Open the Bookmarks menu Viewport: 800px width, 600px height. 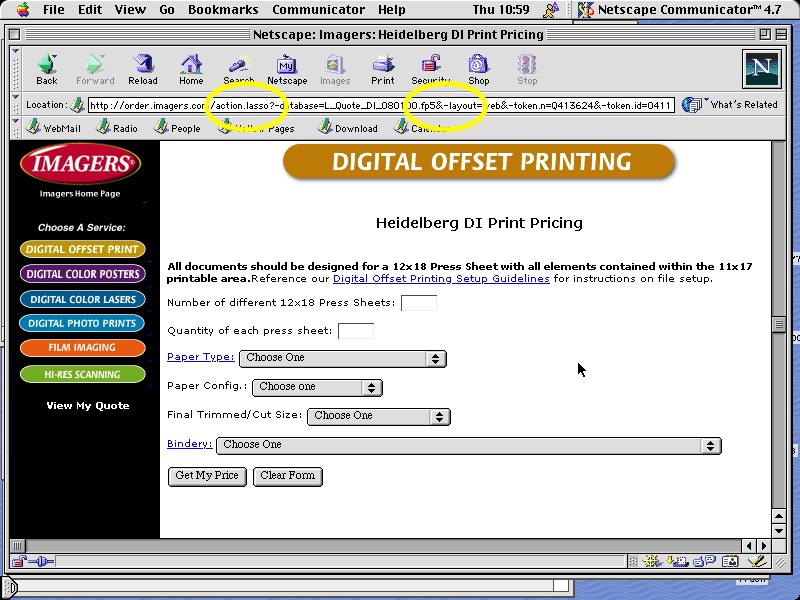[223, 9]
